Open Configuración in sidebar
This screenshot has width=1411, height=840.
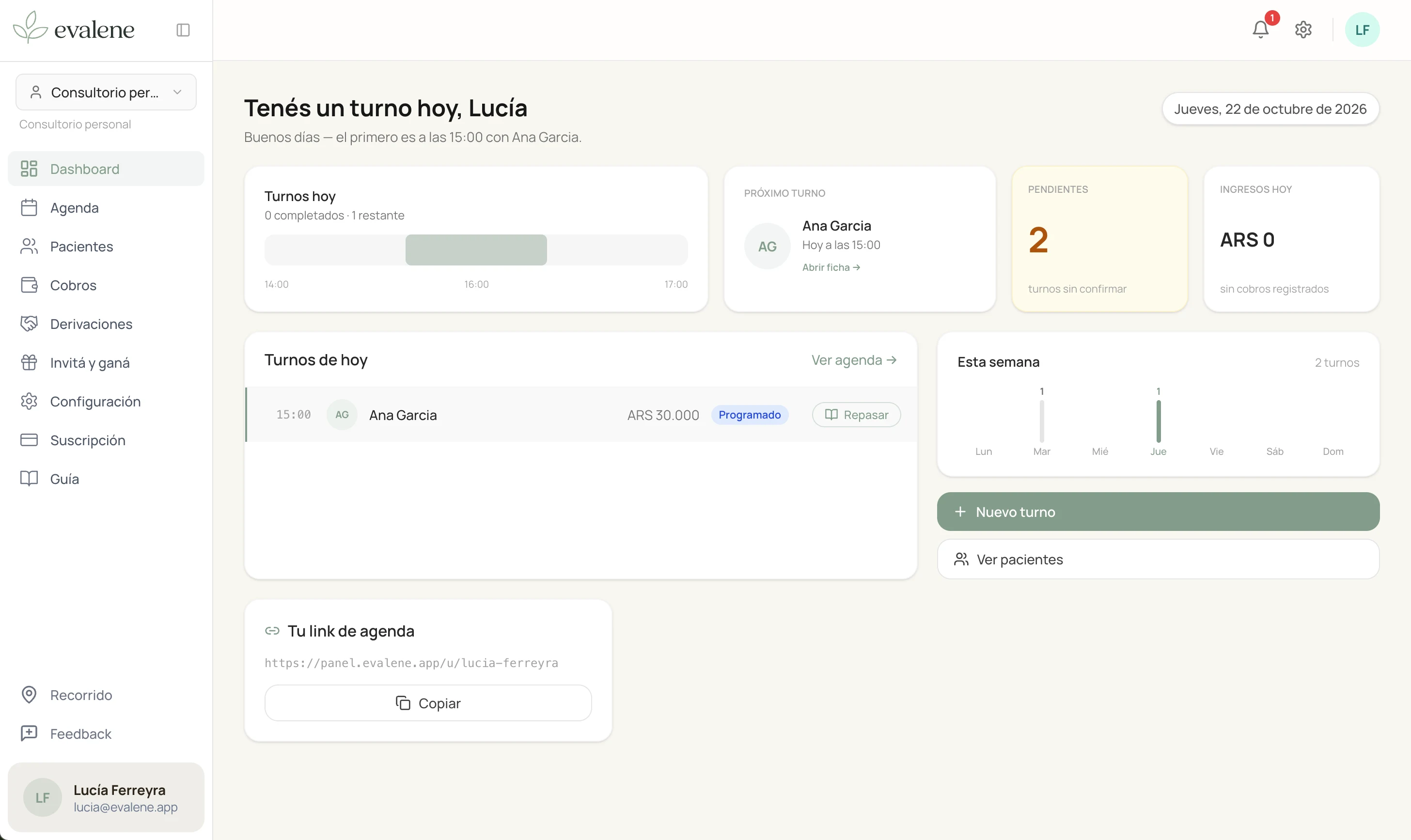[106, 401]
